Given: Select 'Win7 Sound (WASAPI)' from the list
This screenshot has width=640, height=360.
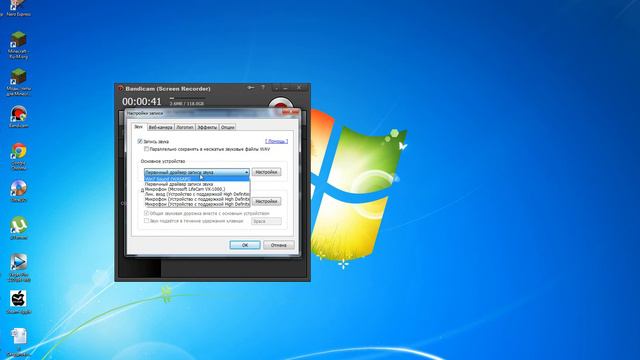Looking at the screenshot, I should 196,179.
